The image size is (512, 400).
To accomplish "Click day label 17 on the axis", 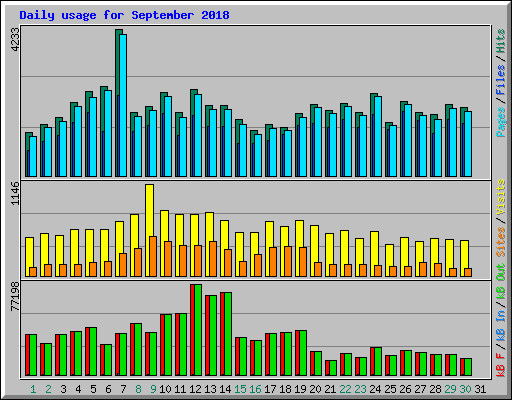I will point(270,389).
